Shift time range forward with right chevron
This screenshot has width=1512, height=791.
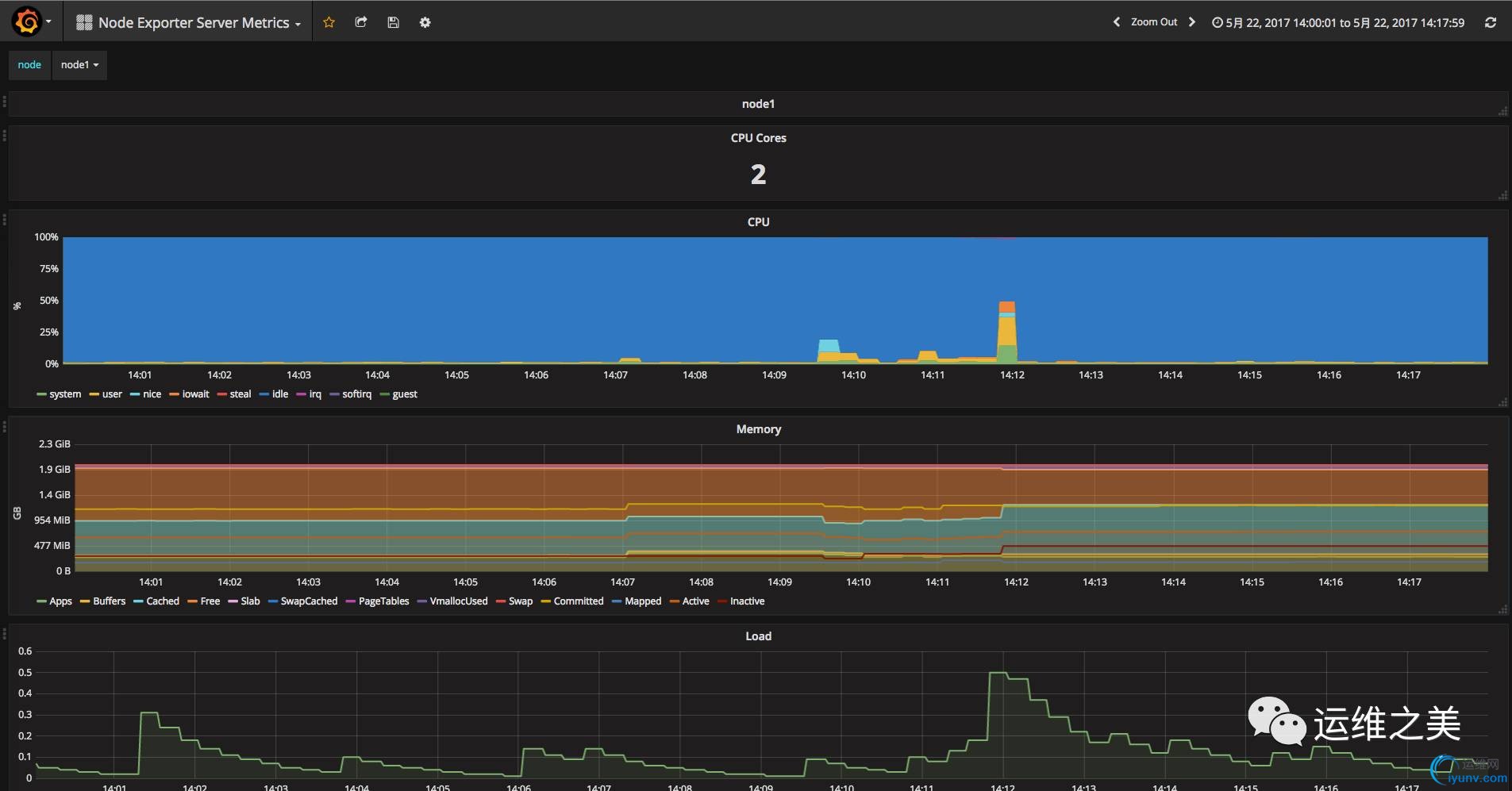pyautogui.click(x=1191, y=22)
